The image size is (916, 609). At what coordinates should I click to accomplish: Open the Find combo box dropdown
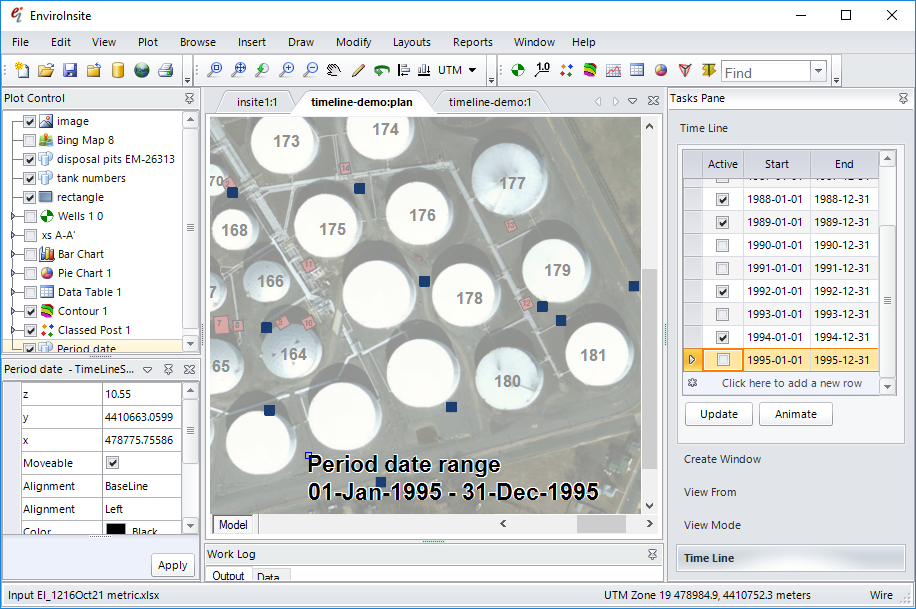(818, 71)
